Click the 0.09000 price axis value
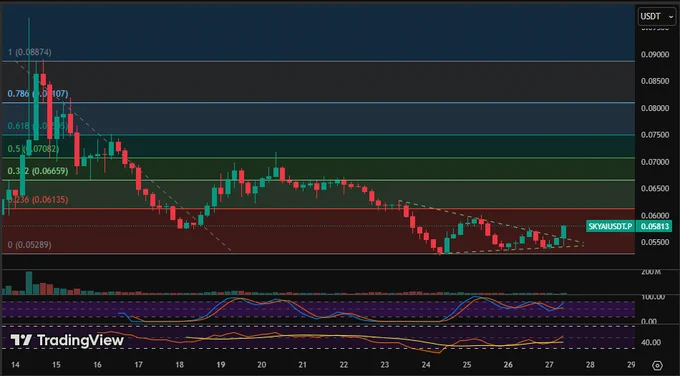Viewport: 680px width, 376px height. (655, 55)
